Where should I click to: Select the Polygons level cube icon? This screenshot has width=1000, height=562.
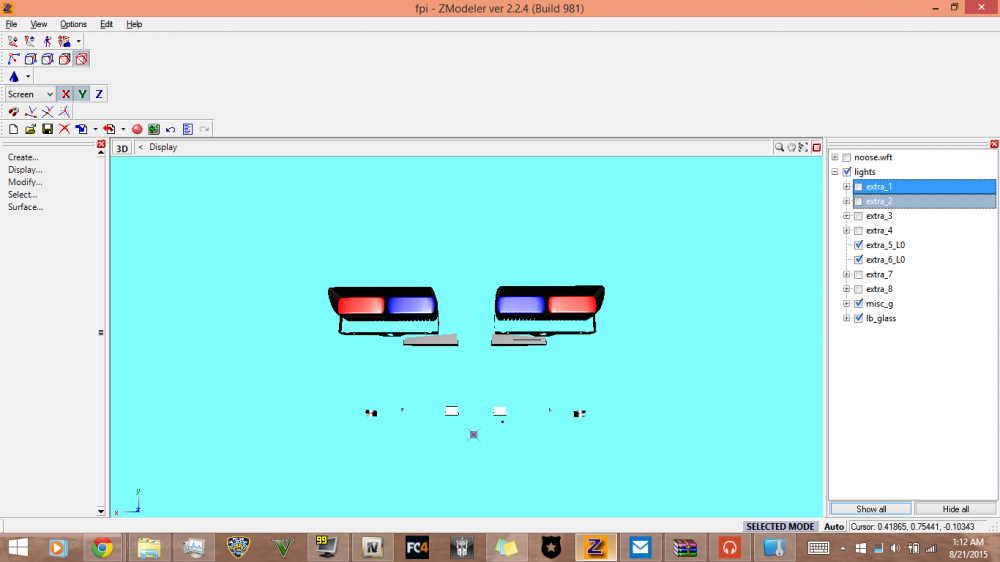[x=47, y=59]
